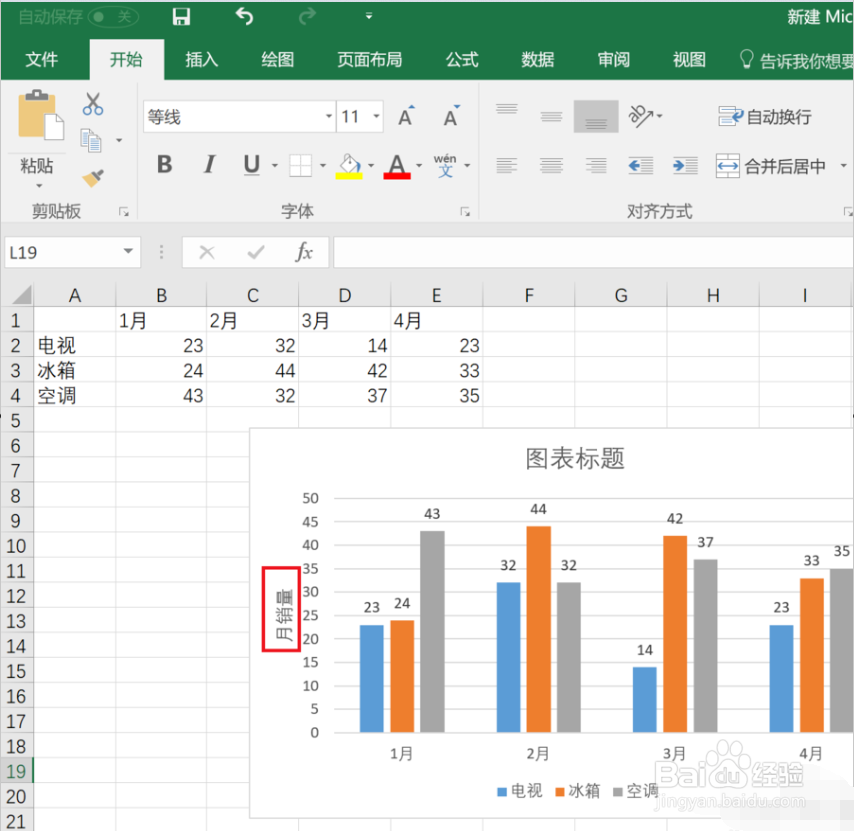The image size is (854, 831).
Task: Open the font color dropdown arrow
Action: (x=419, y=166)
